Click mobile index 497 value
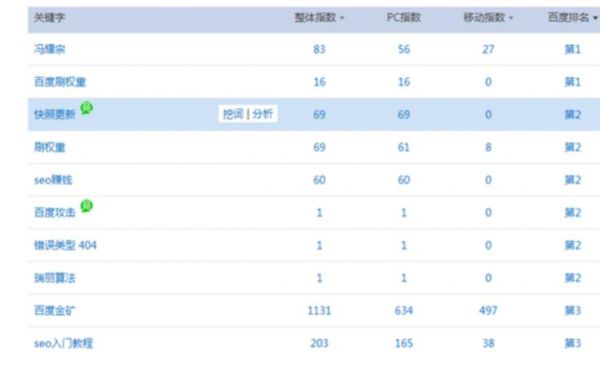This screenshot has width=600, height=365. (488, 310)
